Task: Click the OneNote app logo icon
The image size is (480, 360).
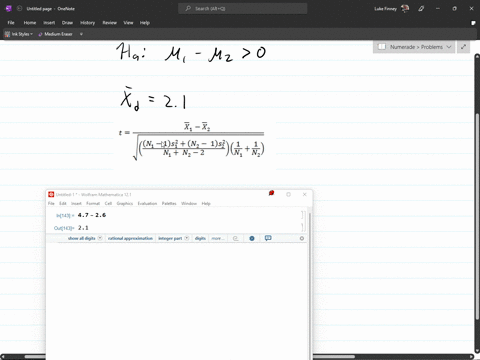Action: pos(9,9)
